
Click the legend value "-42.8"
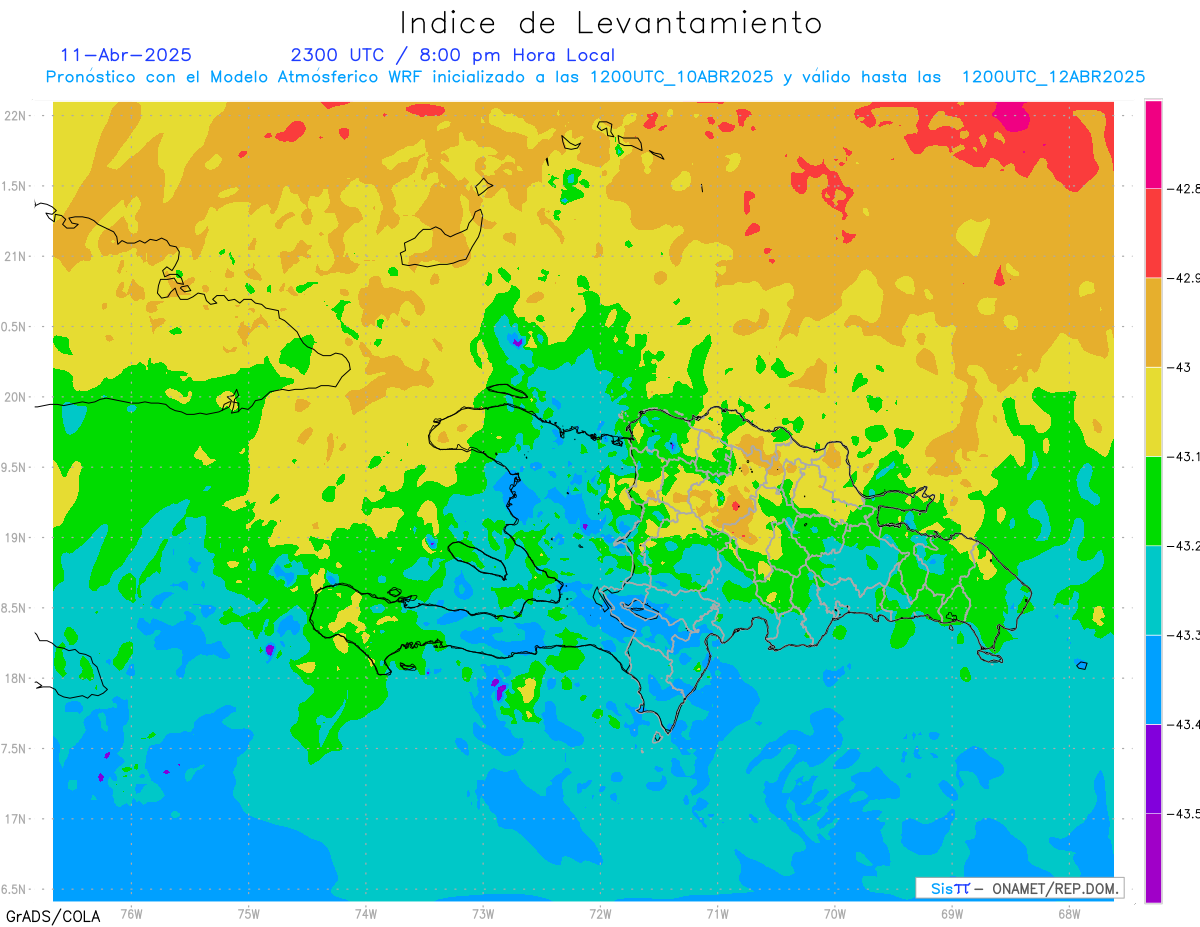pyautogui.click(x=1185, y=188)
